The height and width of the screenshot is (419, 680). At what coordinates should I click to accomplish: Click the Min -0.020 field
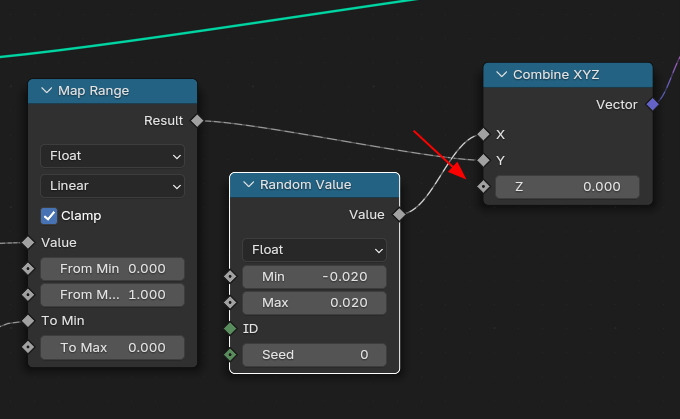tap(314, 277)
